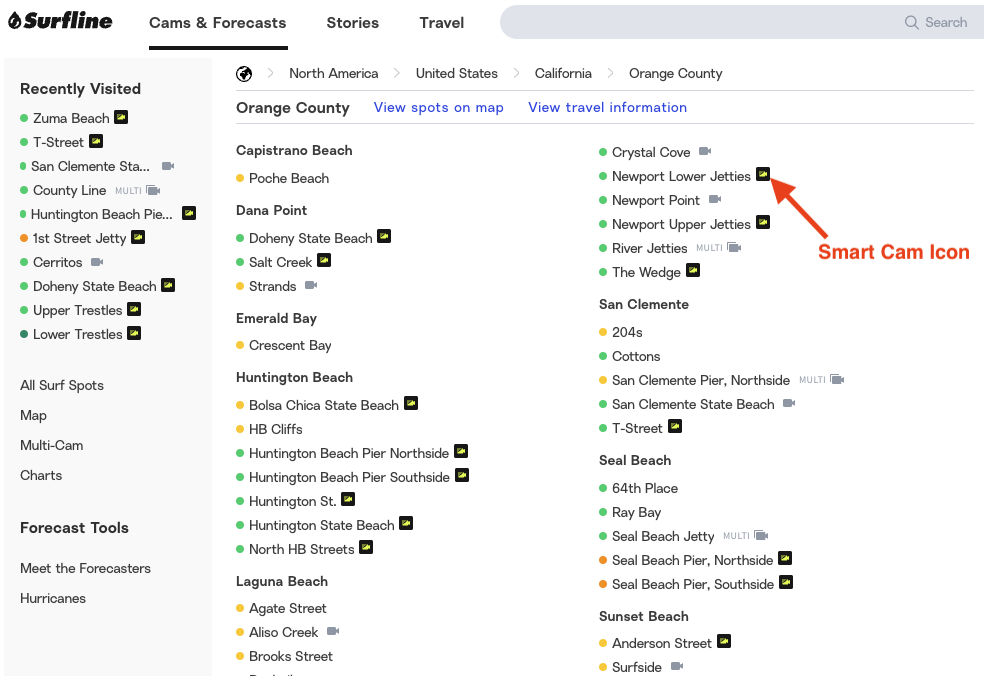The width and height of the screenshot is (984, 681).
Task: Click Bolsa Chica State Beach smart cam icon
Action: click(411, 403)
